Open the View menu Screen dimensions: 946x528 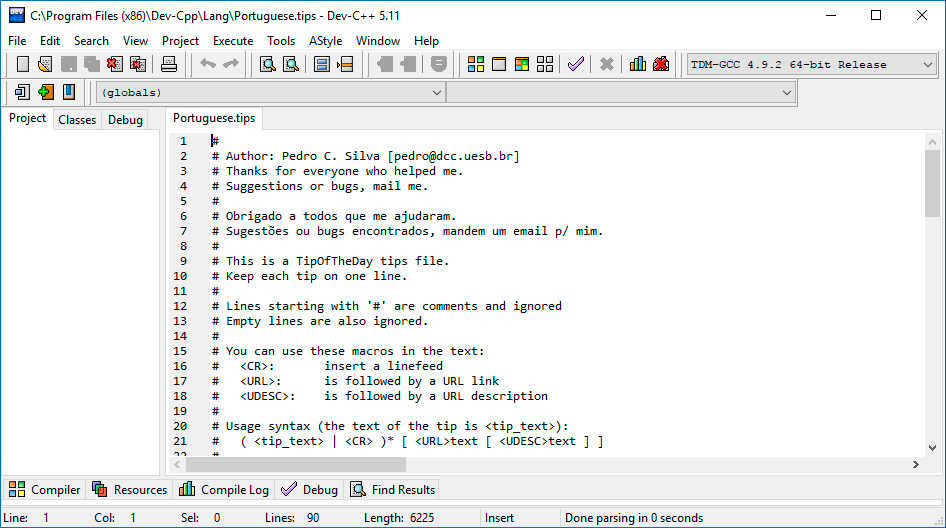[135, 40]
